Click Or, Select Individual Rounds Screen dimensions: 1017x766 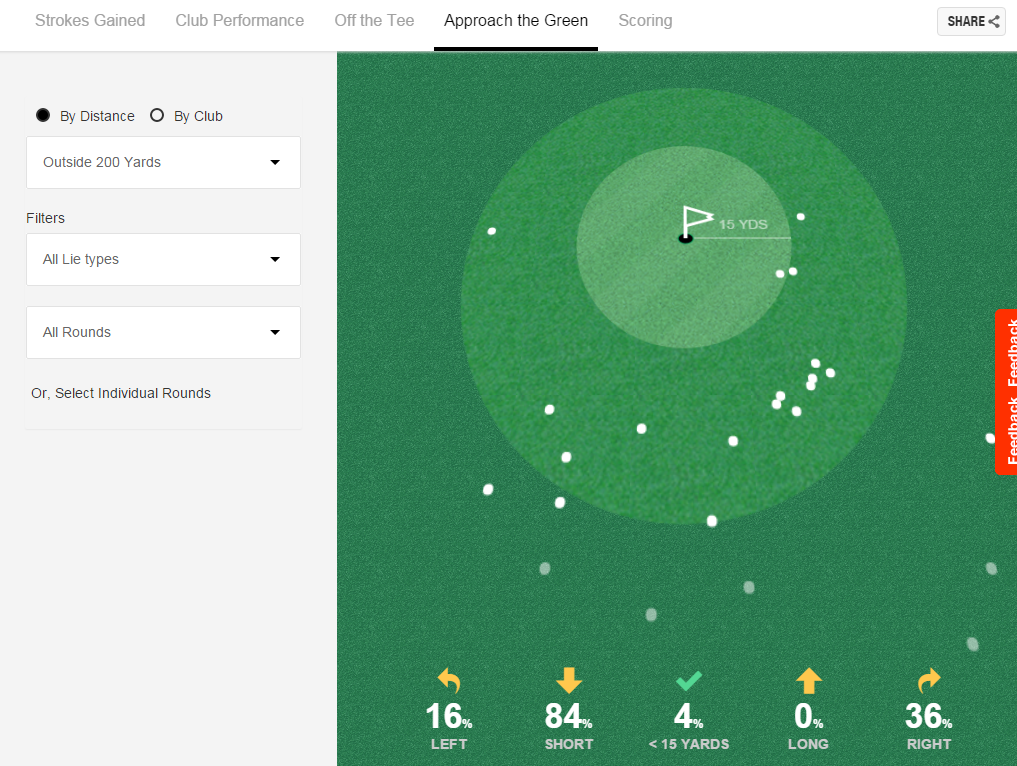[x=121, y=393]
